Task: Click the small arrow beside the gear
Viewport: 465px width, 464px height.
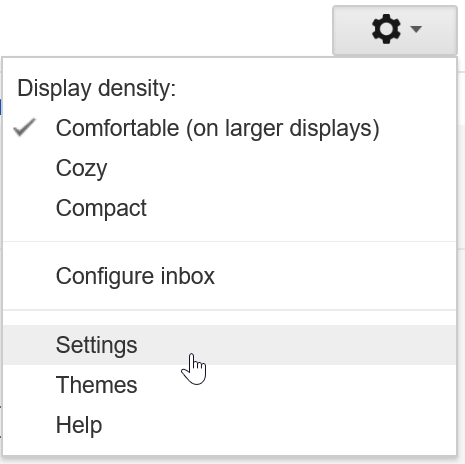Action: pyautogui.click(x=416, y=29)
